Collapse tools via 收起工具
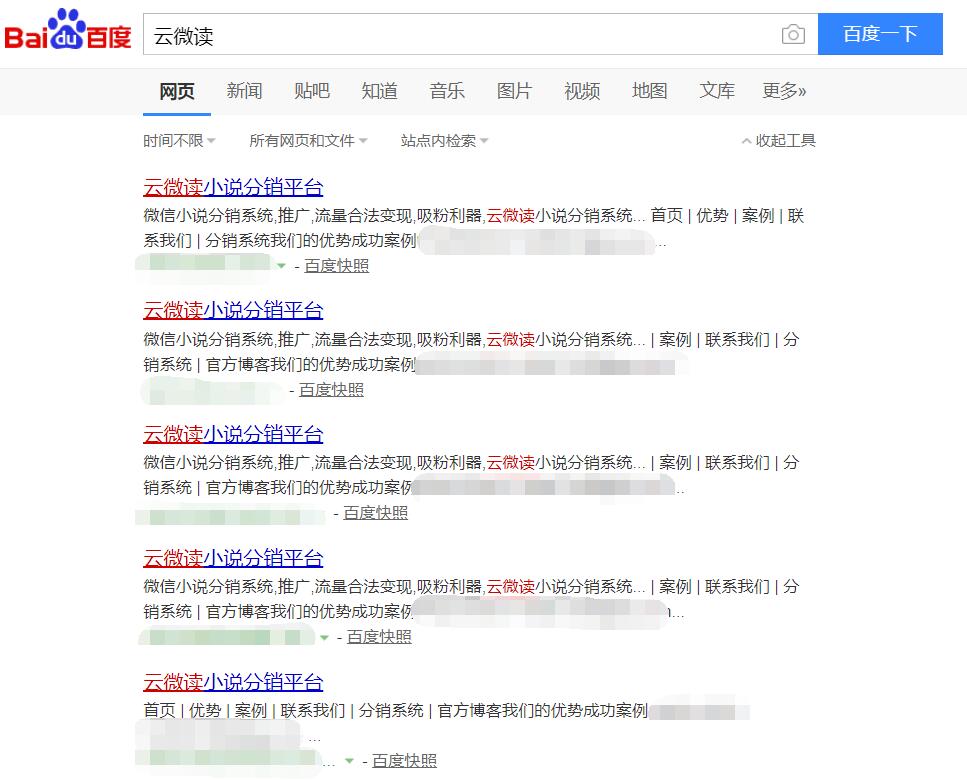 (779, 141)
